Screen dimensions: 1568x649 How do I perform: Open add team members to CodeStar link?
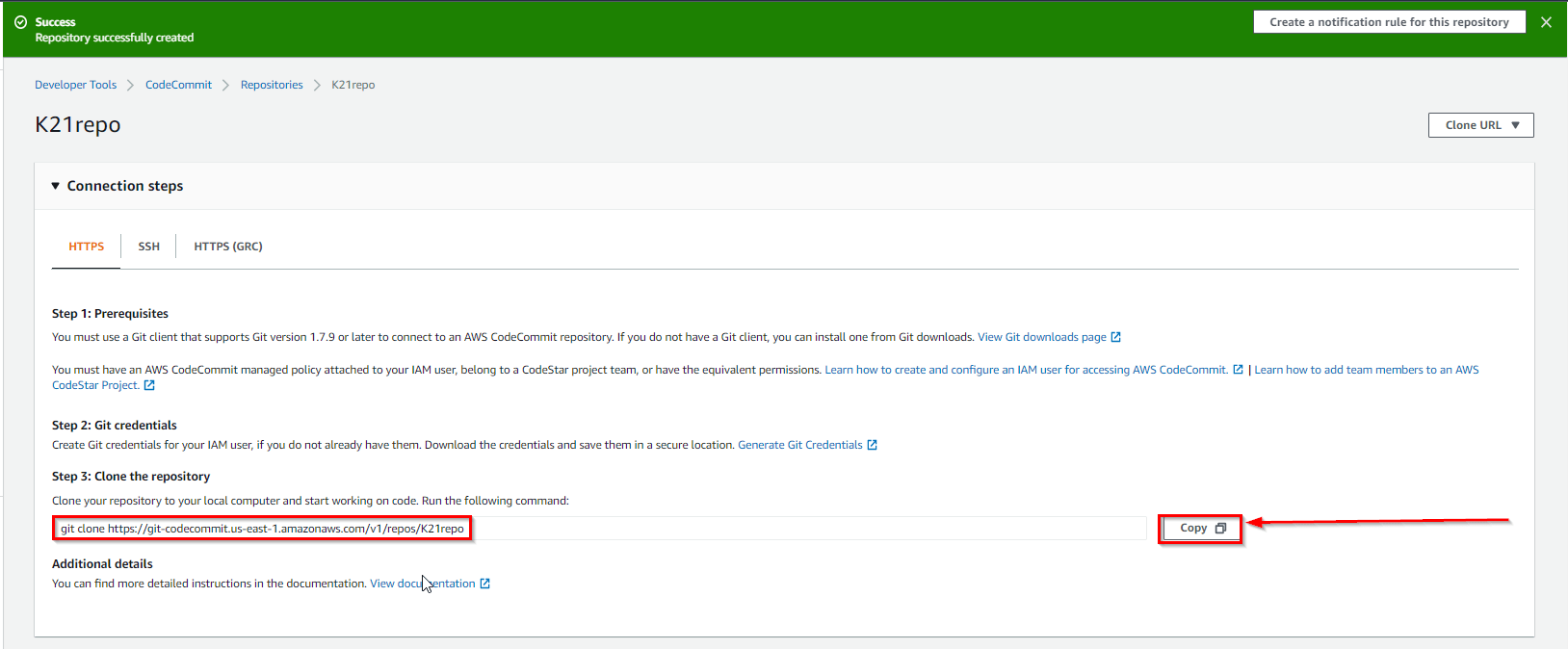pos(1366,370)
